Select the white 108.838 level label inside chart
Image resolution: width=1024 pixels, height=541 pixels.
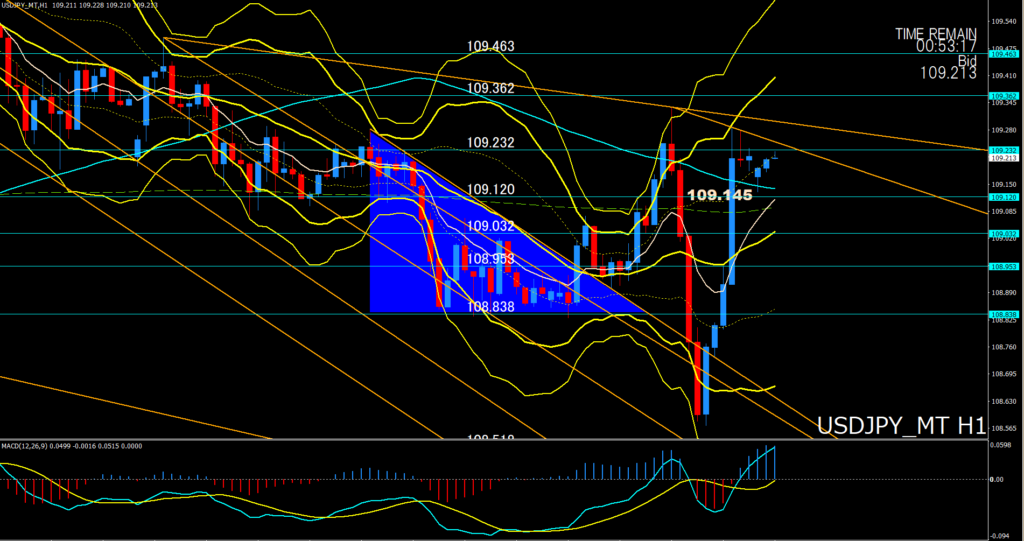(490, 306)
